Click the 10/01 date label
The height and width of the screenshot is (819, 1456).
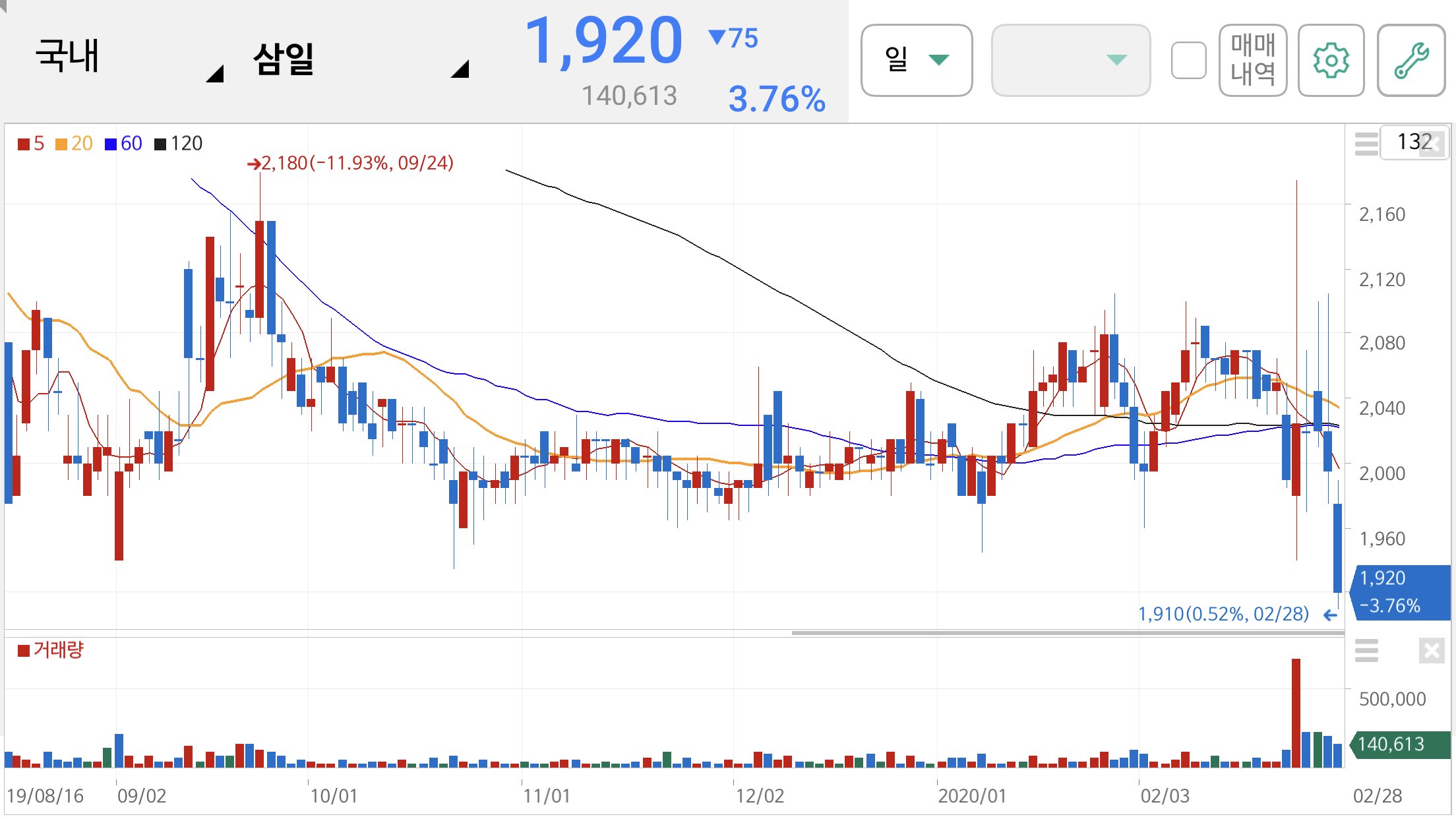[x=334, y=796]
